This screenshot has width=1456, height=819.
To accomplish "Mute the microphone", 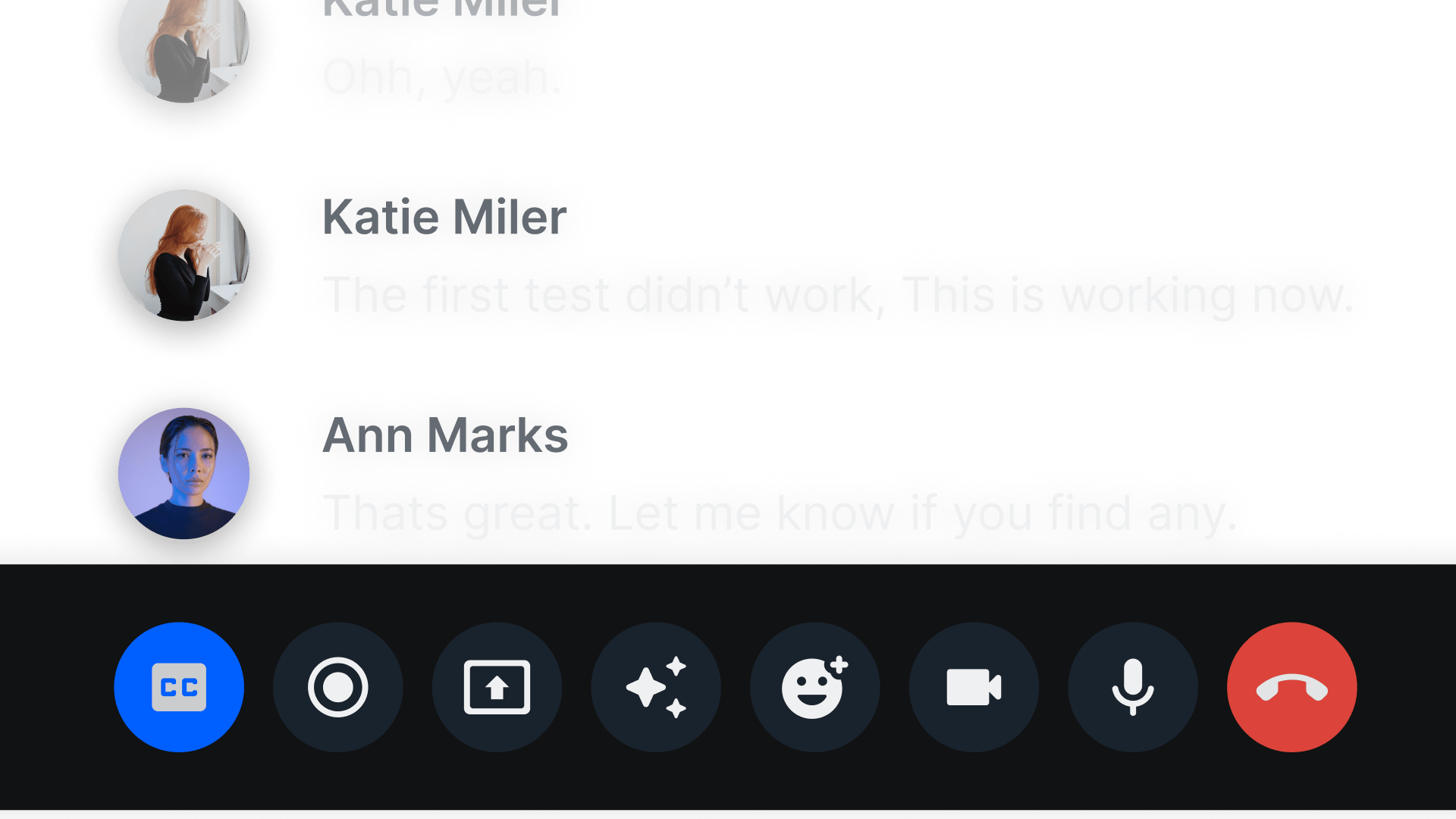I will tap(1133, 687).
